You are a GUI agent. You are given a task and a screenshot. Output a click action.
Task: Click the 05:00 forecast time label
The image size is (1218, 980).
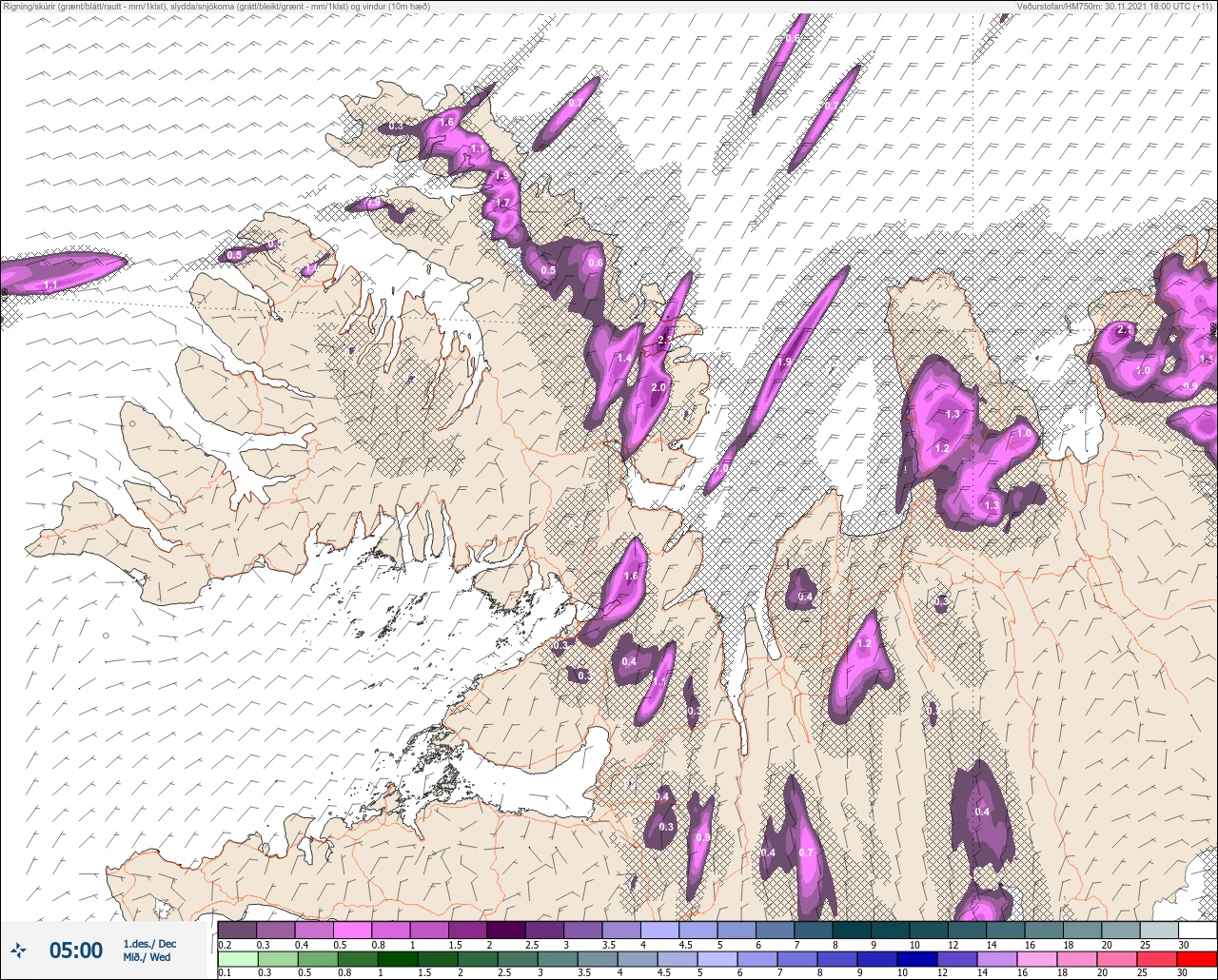[76, 950]
